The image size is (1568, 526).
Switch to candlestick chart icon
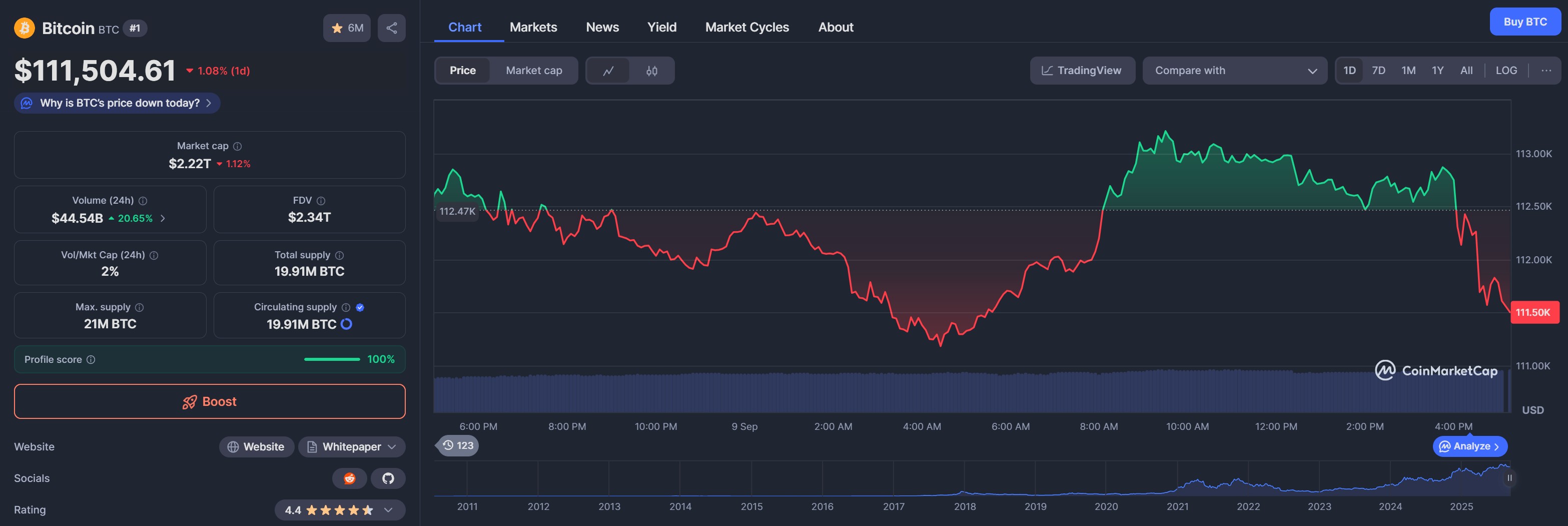(651, 71)
